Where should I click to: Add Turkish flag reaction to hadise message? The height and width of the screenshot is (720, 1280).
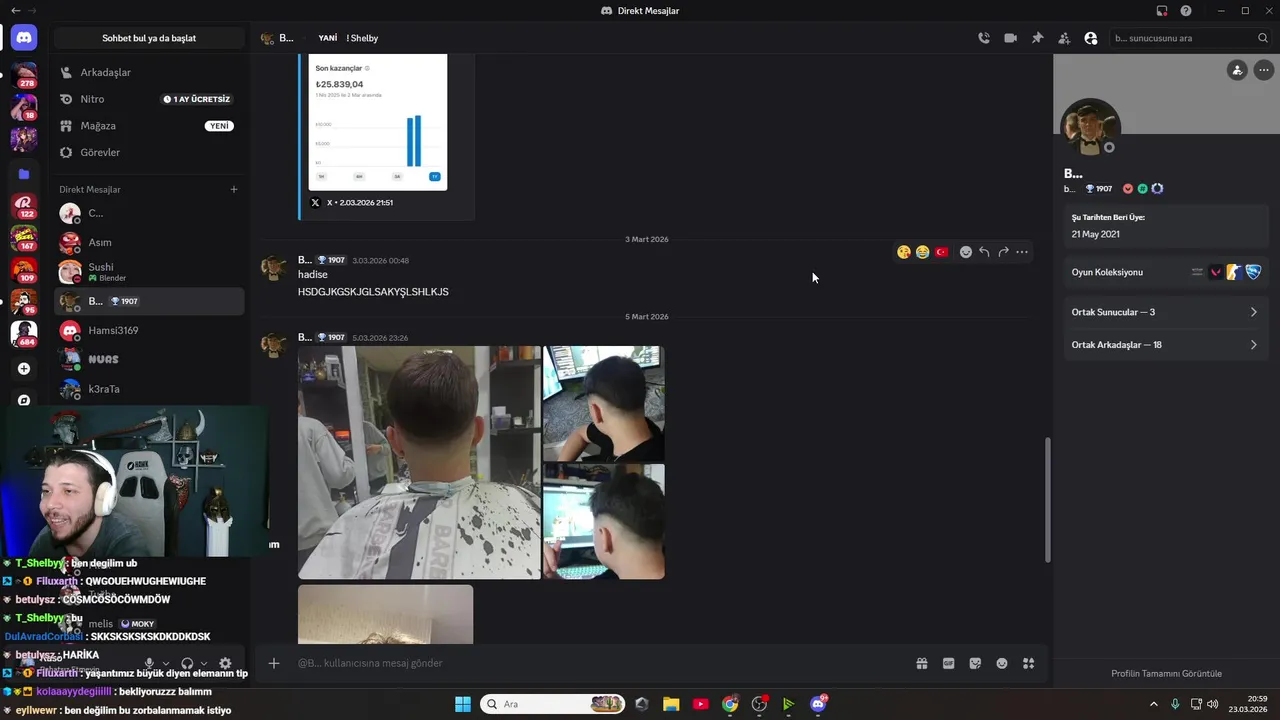pyautogui.click(x=941, y=252)
